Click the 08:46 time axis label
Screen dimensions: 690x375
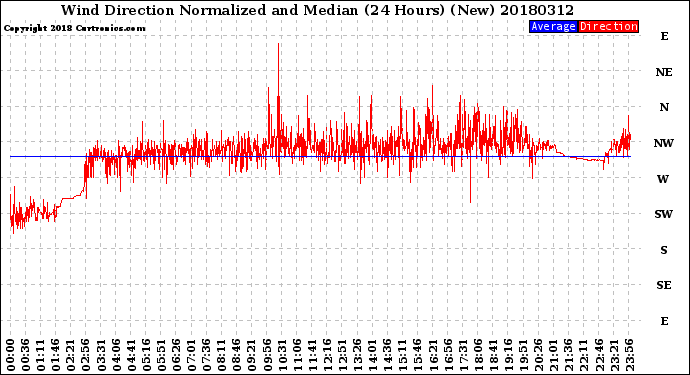pyautogui.click(x=237, y=355)
